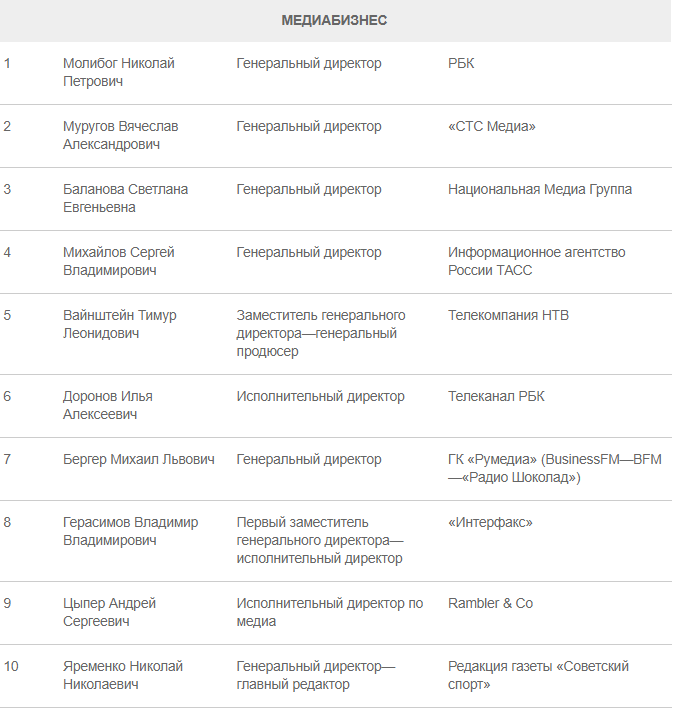Click the Телекомпания НТВ cell
Image resolution: width=675 pixels, height=708 pixels.
508,315
